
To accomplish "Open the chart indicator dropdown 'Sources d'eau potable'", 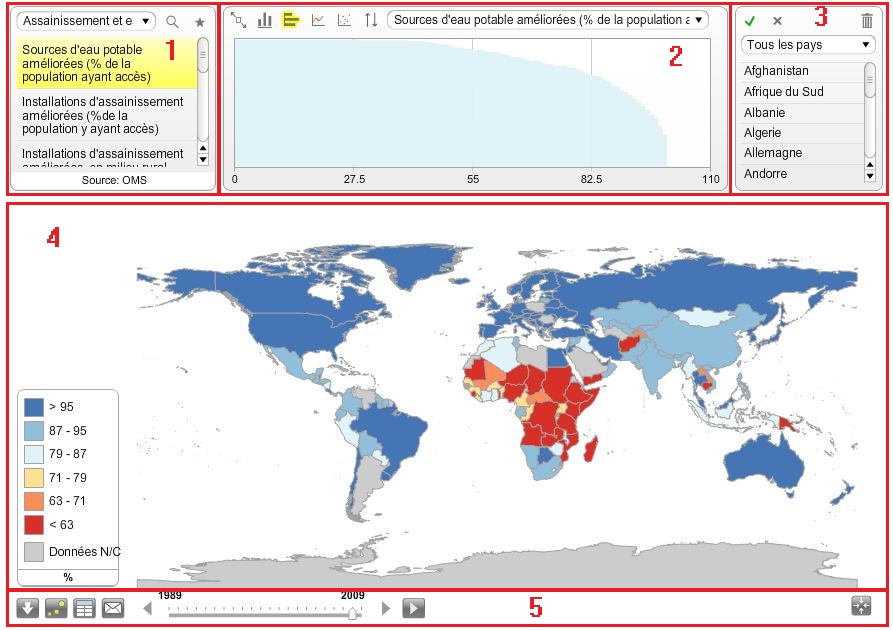I will [547, 20].
